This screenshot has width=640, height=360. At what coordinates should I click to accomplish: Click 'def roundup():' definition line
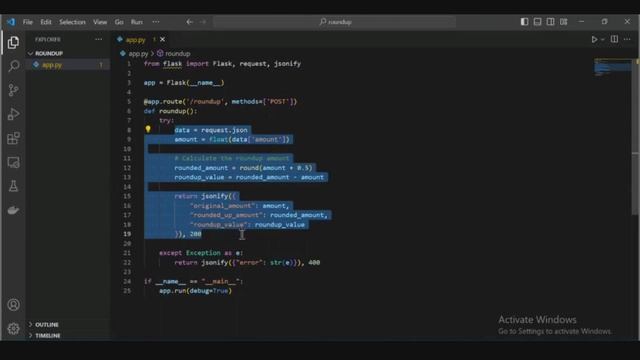point(170,111)
